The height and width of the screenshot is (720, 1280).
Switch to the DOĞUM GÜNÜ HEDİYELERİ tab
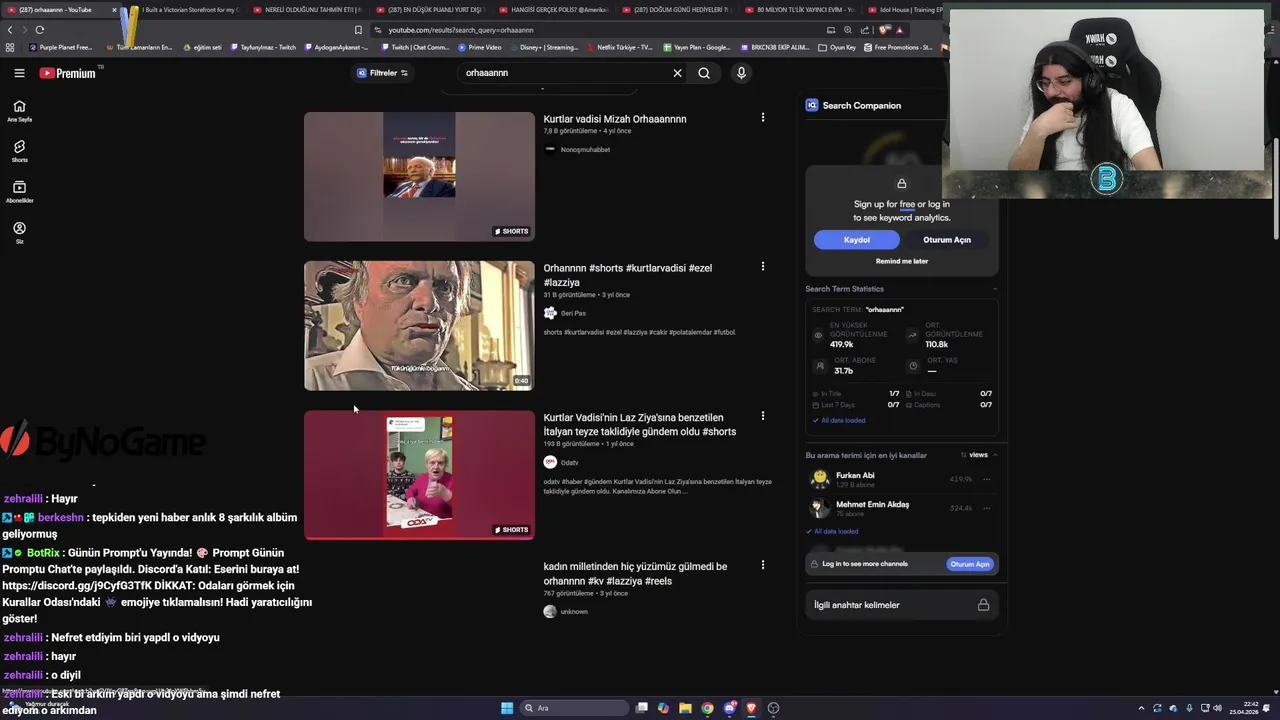pyautogui.click(x=676, y=9)
